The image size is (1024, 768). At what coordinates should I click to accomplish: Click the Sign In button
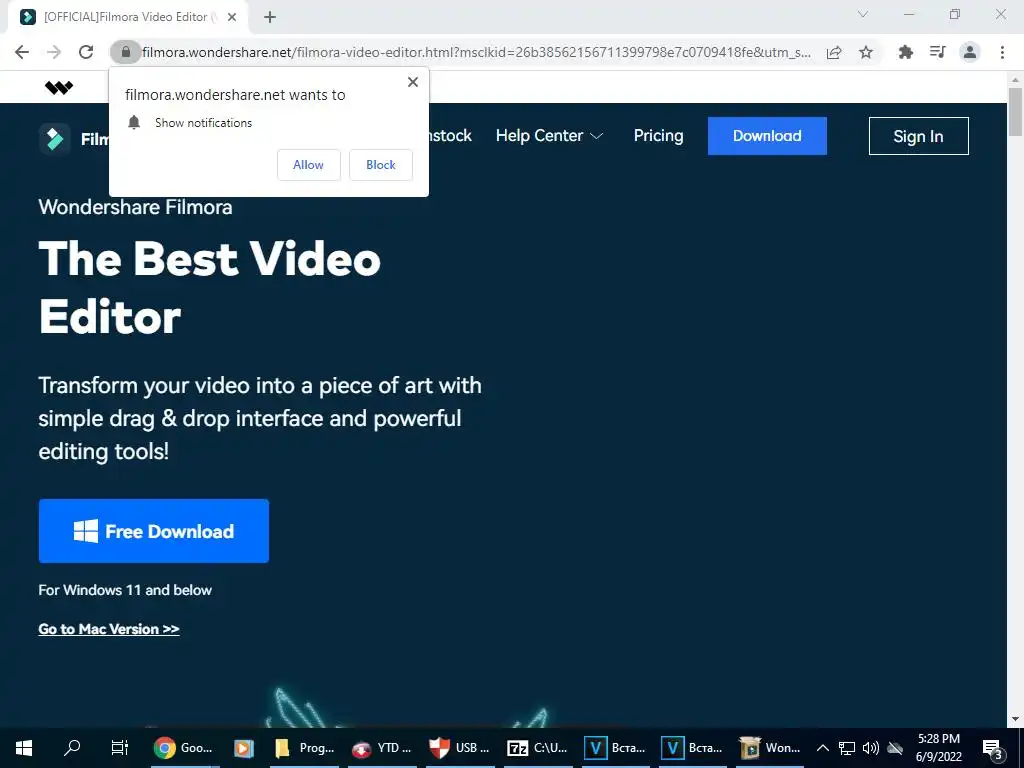[918, 136]
